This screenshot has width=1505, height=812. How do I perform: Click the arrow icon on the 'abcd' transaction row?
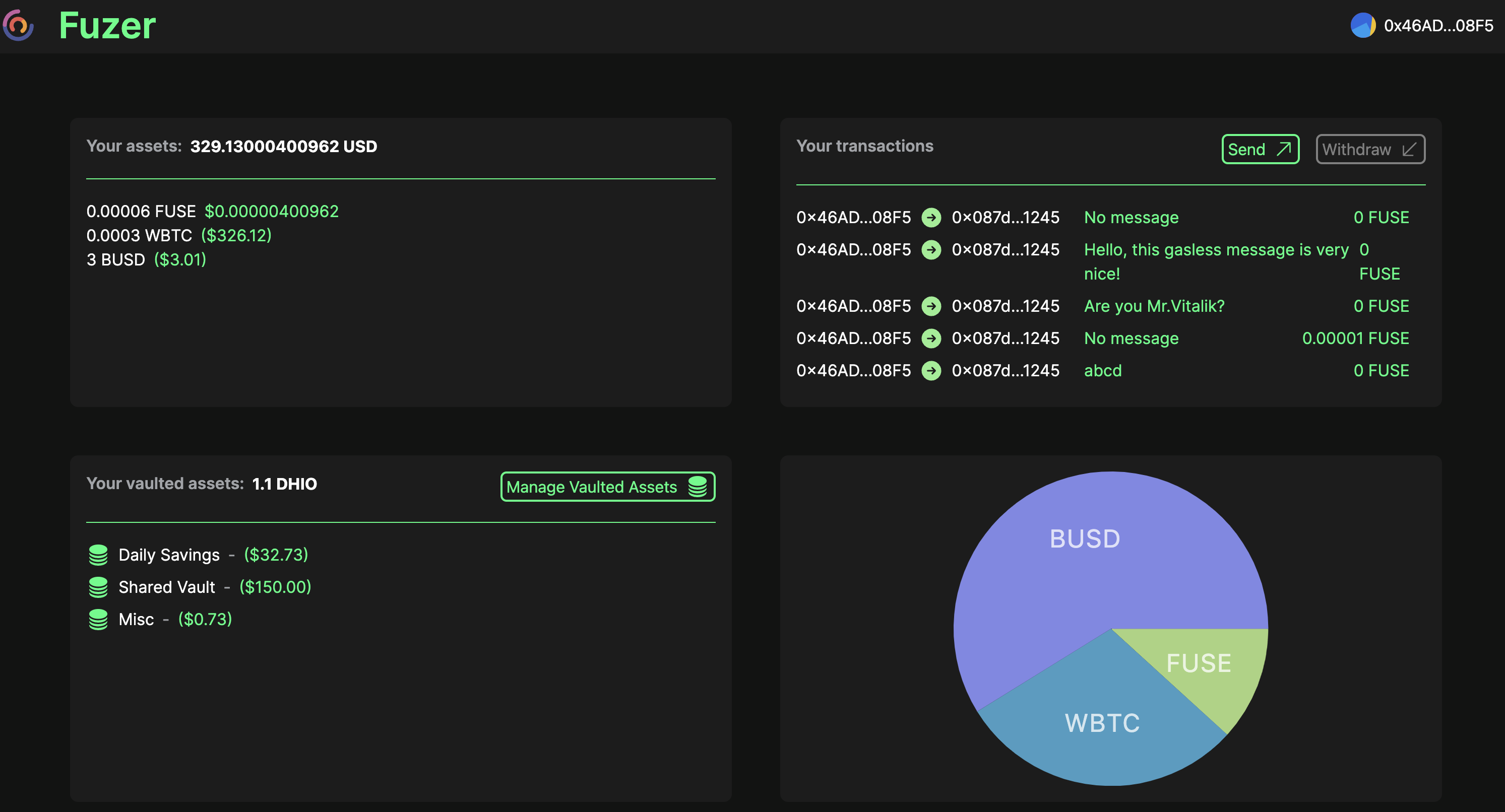point(931,371)
